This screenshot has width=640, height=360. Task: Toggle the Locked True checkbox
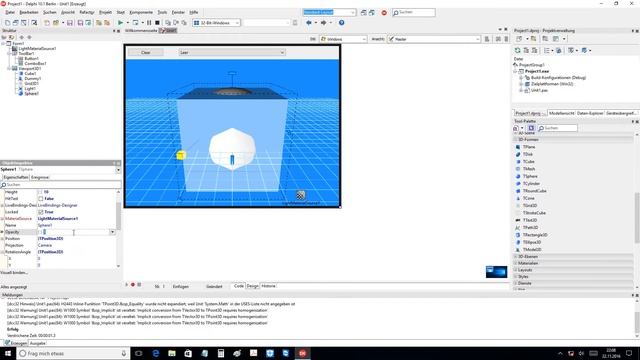(x=40, y=212)
